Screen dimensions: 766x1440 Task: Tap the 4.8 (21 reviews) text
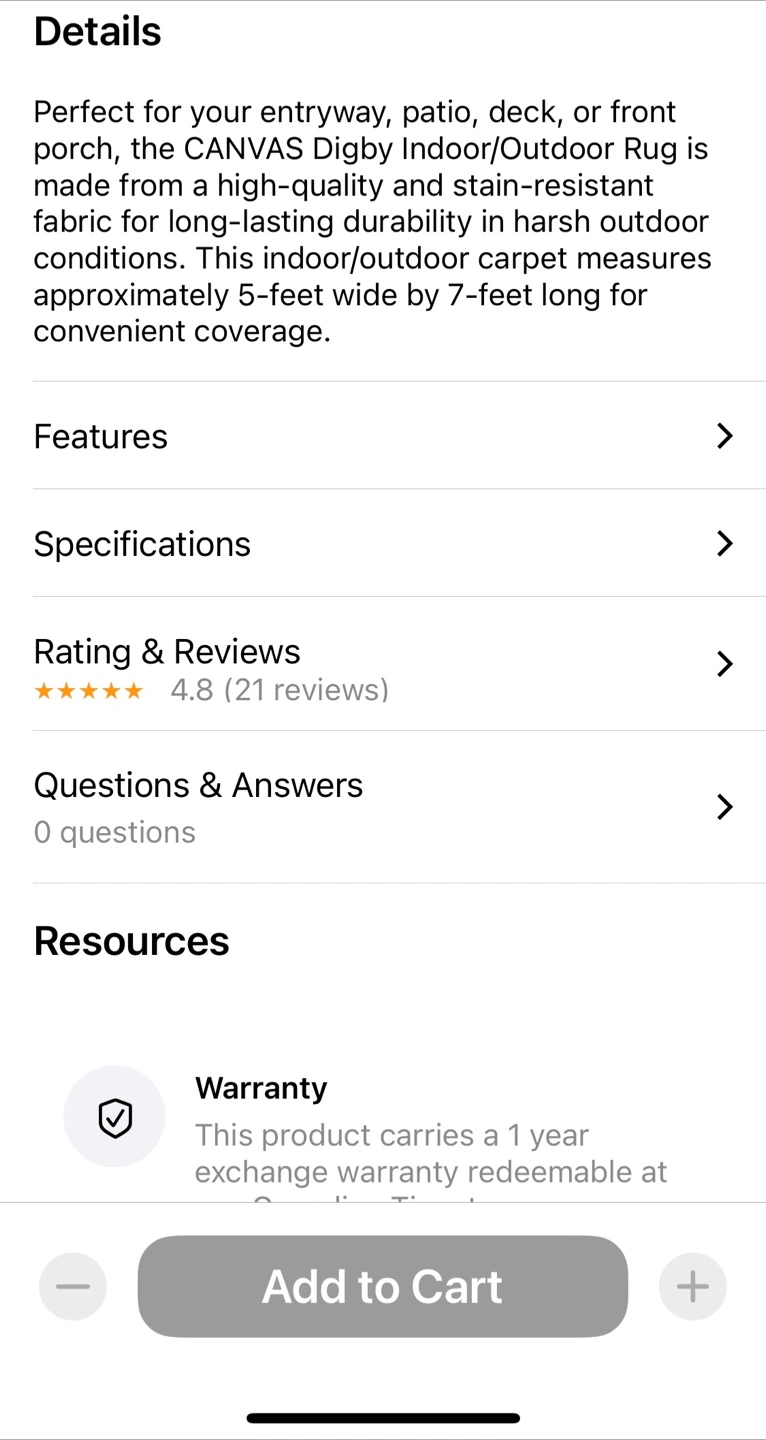pos(279,691)
